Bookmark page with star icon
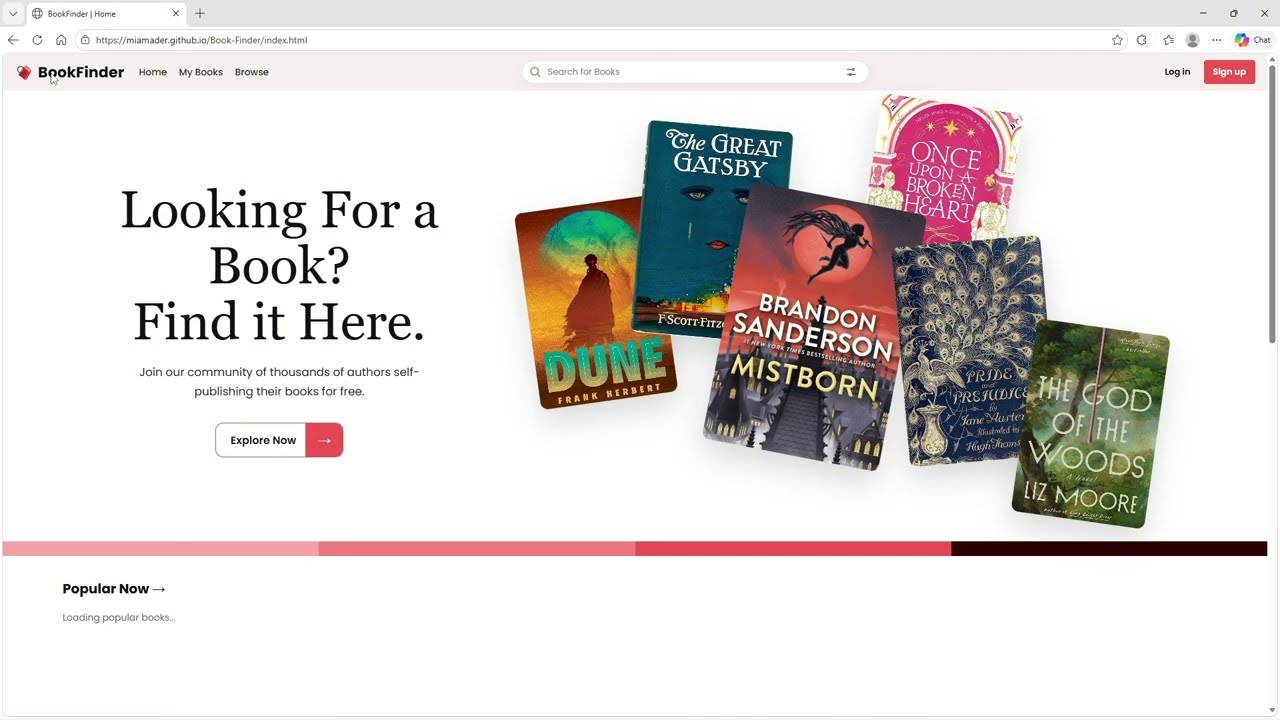Viewport: 1280px width, 720px height. click(1117, 40)
